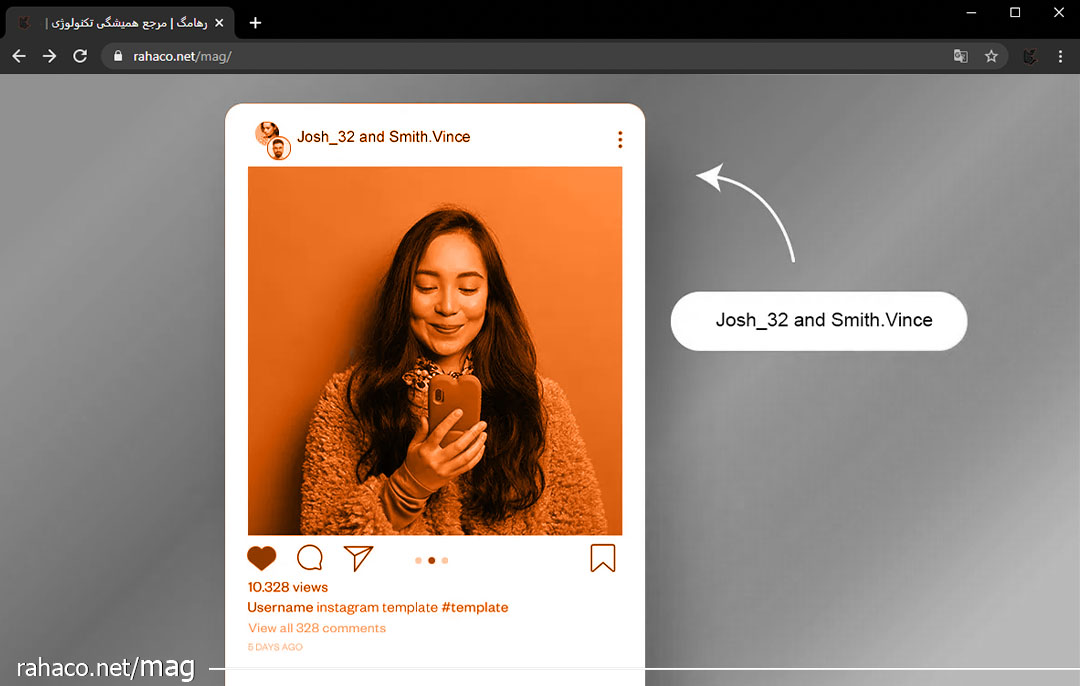Select the rahaco browser tab
This screenshot has width=1080, height=686.
(120, 22)
